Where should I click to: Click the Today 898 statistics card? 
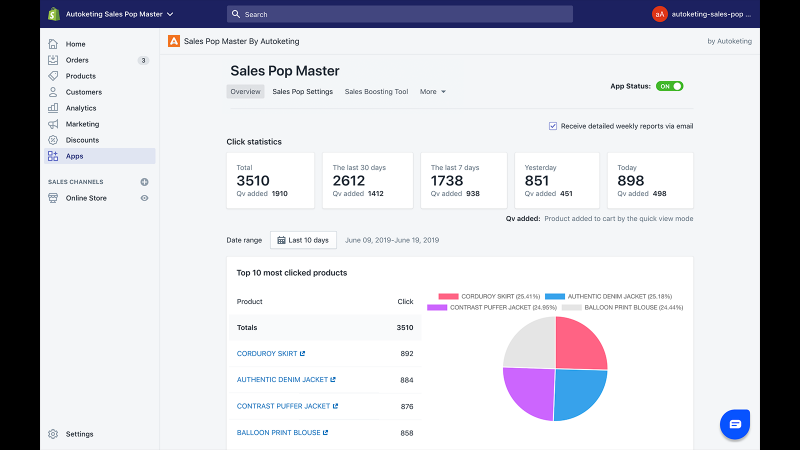(650, 181)
